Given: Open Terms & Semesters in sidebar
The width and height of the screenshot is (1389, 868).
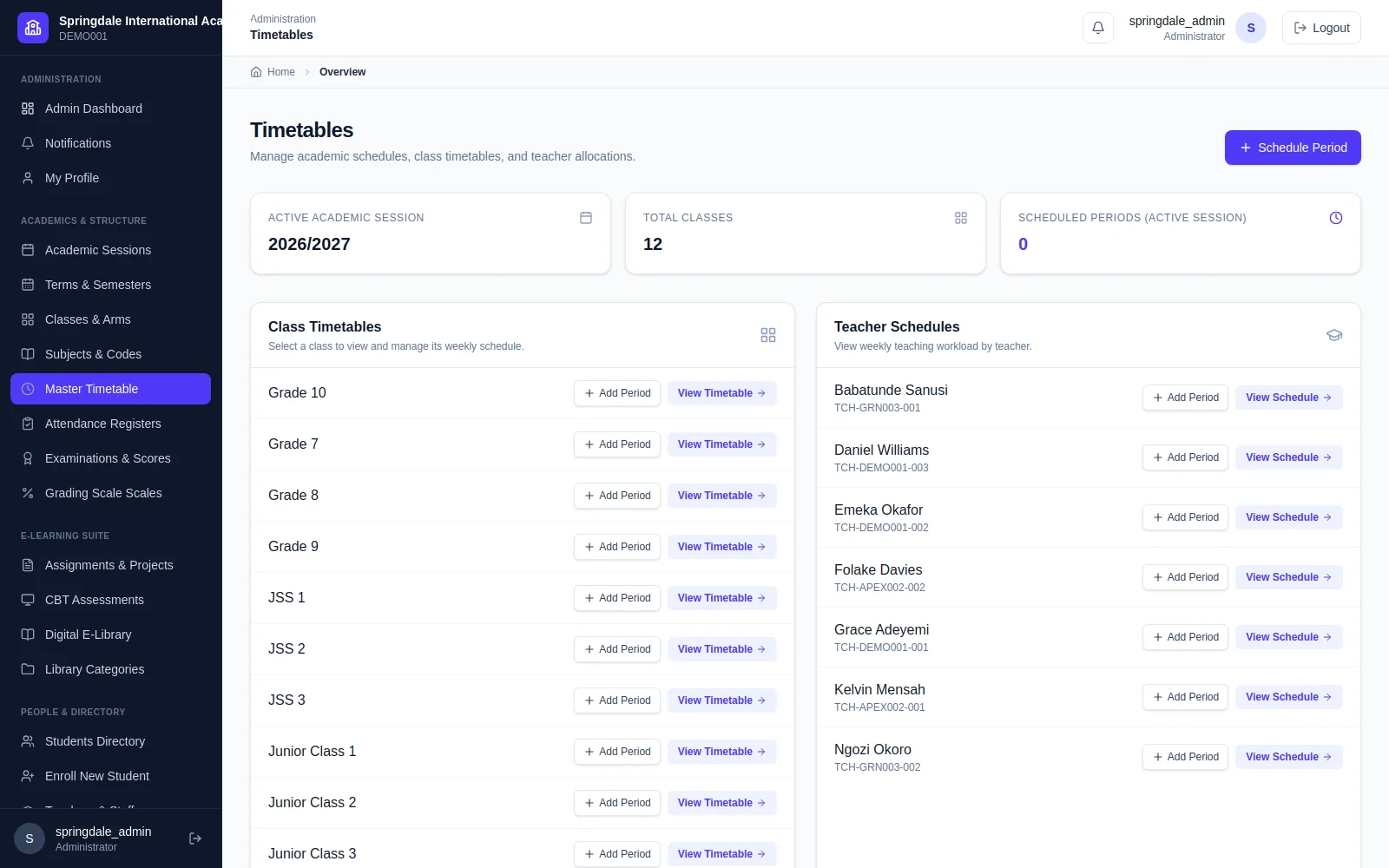Looking at the screenshot, I should click(110, 285).
